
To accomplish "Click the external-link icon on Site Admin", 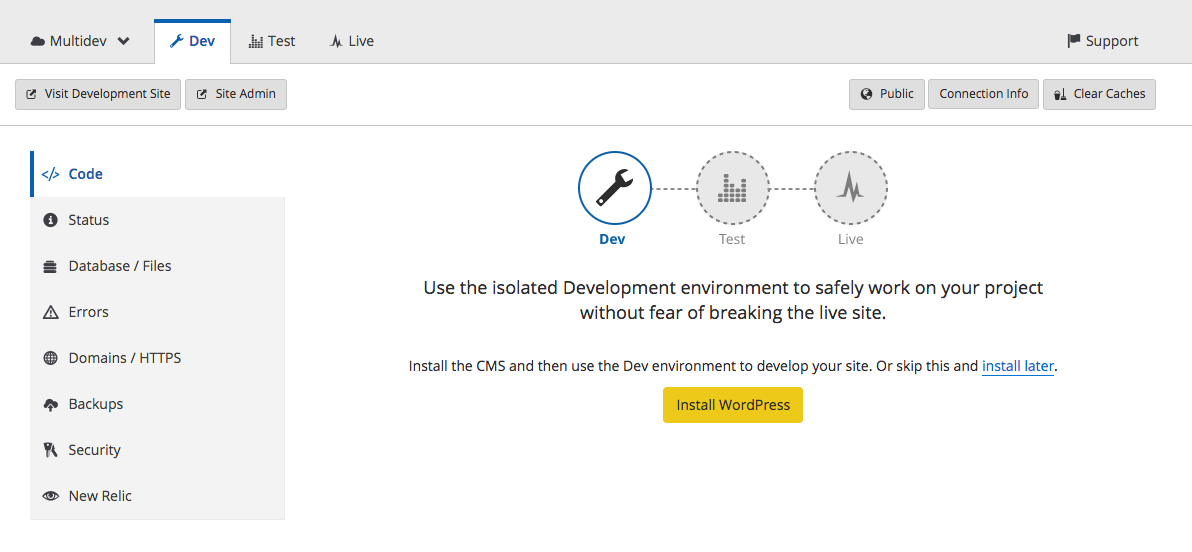I will click(x=201, y=95).
